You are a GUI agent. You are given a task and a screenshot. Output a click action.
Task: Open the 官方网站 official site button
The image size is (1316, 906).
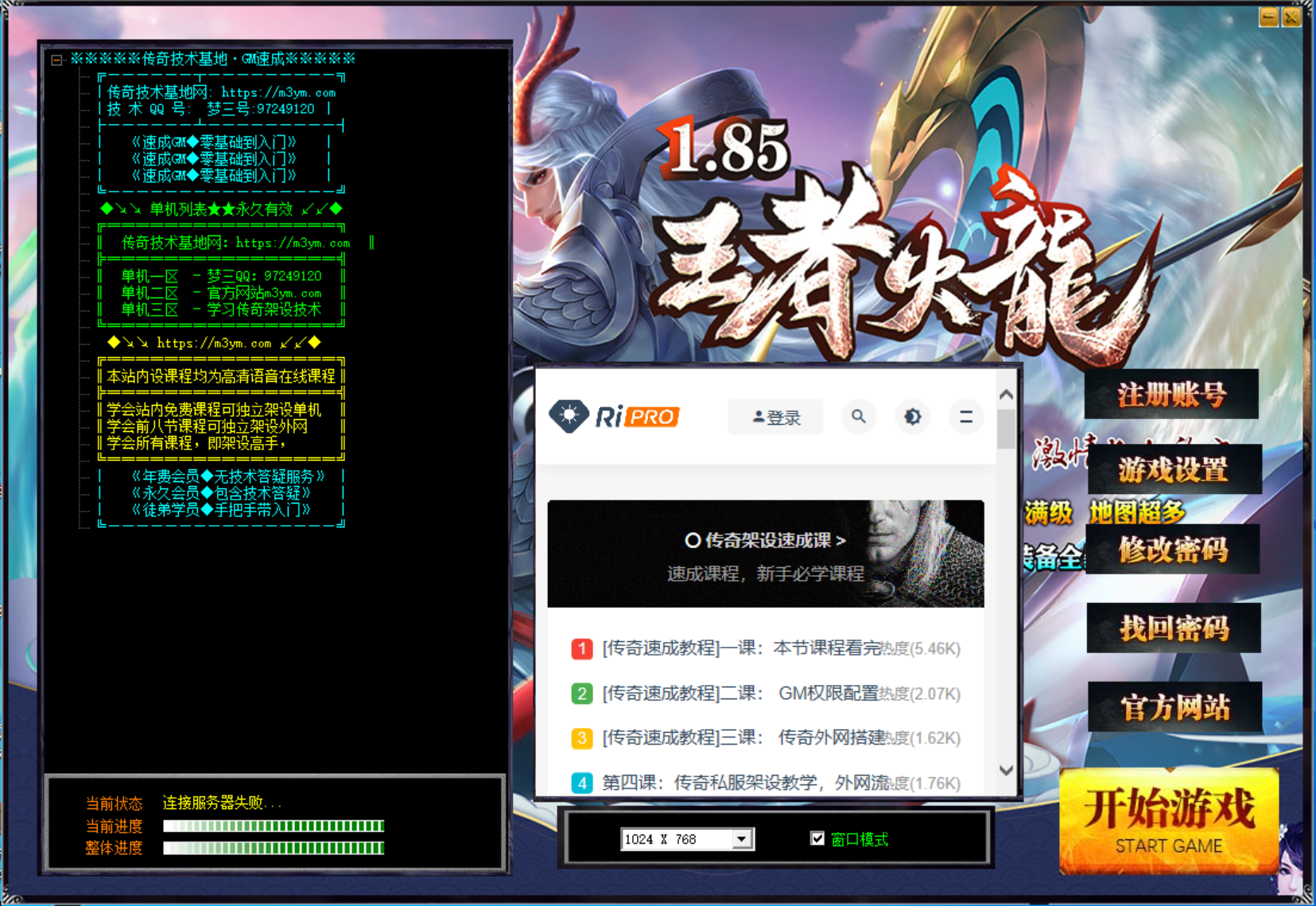(1174, 706)
